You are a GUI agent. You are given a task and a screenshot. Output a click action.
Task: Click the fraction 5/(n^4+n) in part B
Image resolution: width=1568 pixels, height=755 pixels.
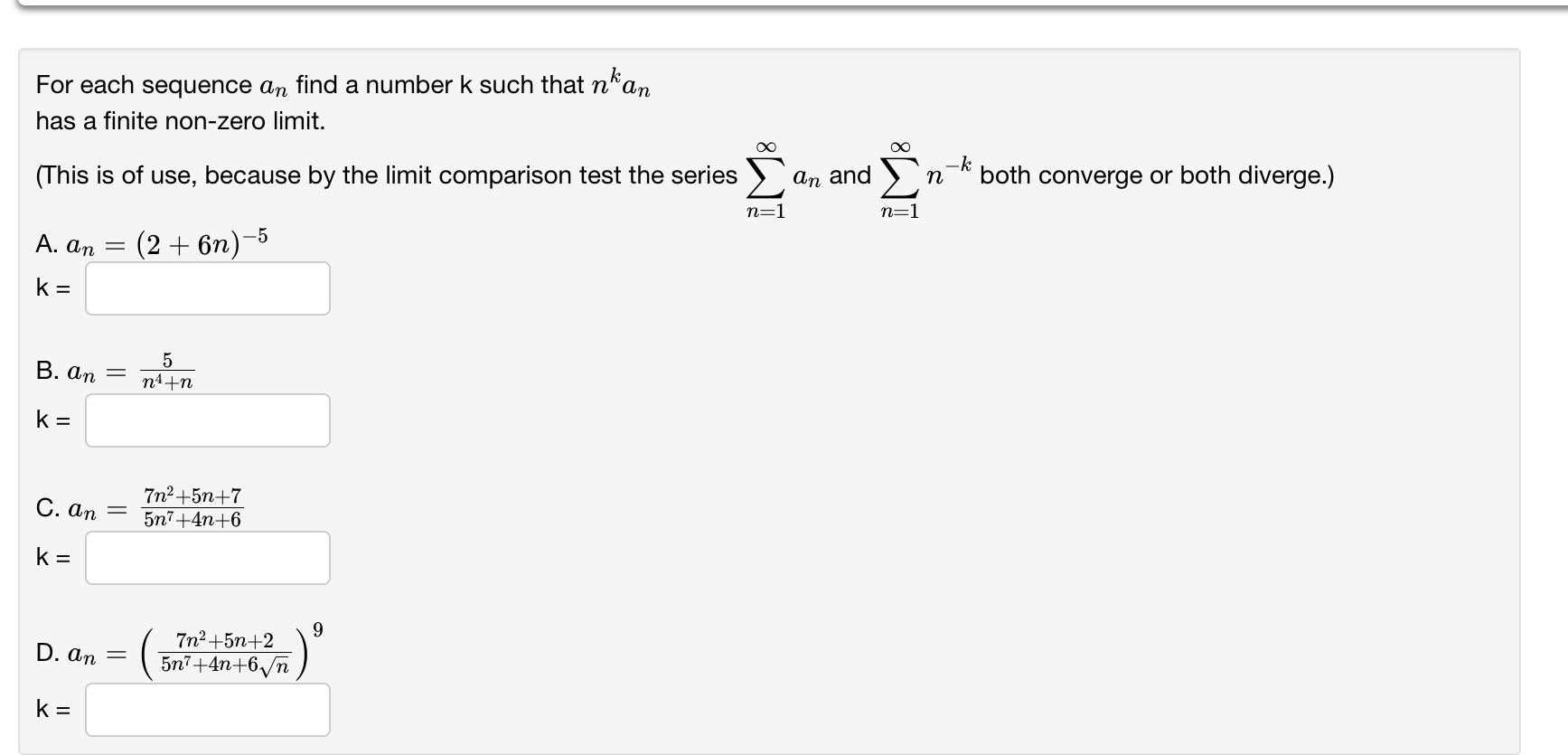(x=167, y=369)
